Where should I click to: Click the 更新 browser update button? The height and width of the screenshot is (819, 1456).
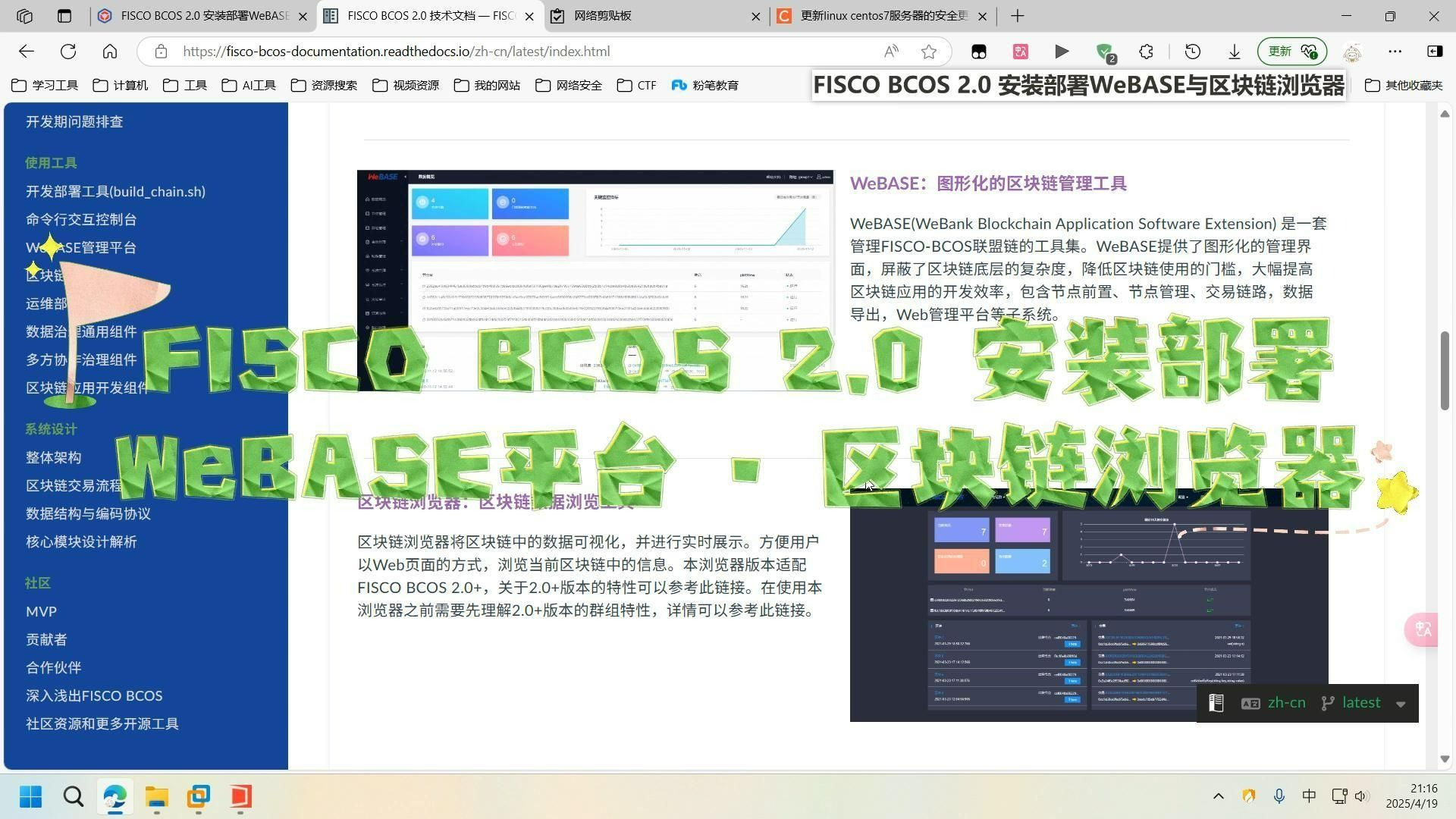point(1291,52)
